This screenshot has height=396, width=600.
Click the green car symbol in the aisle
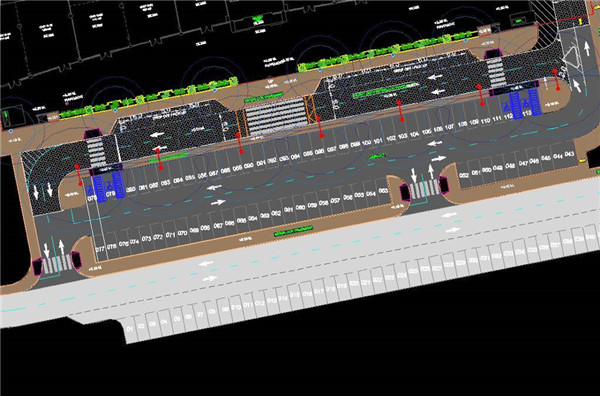pos(378,156)
